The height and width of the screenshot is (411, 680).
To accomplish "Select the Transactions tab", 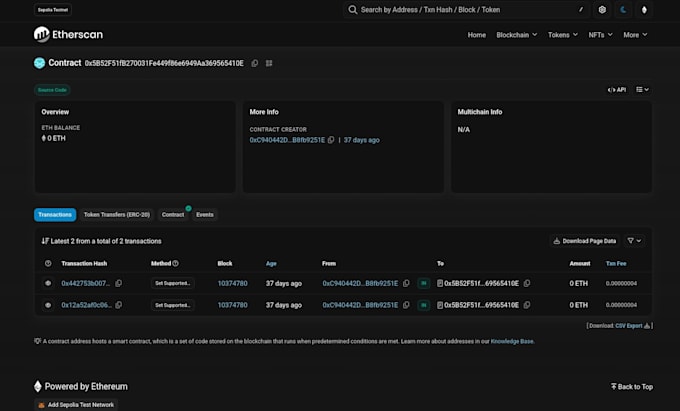I will point(55,215).
